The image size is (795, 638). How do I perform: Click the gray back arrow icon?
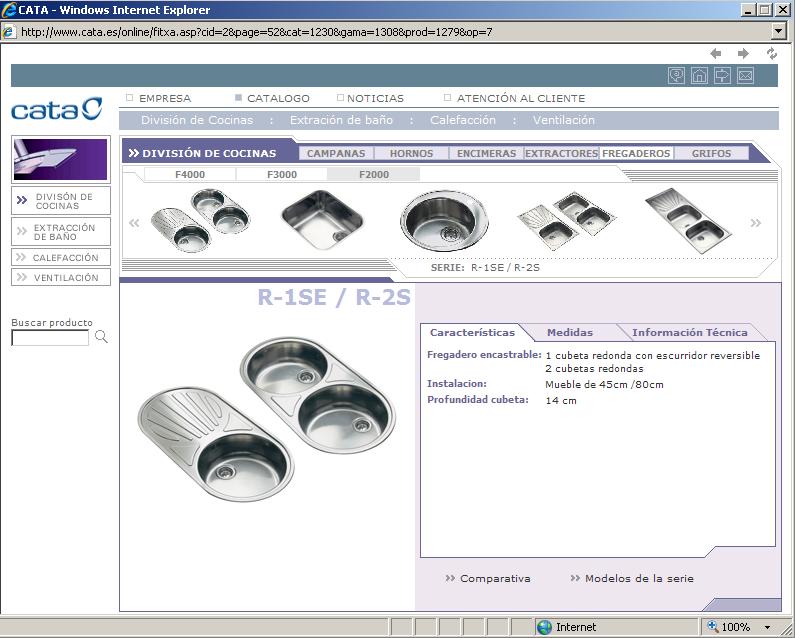pyautogui.click(x=716, y=53)
